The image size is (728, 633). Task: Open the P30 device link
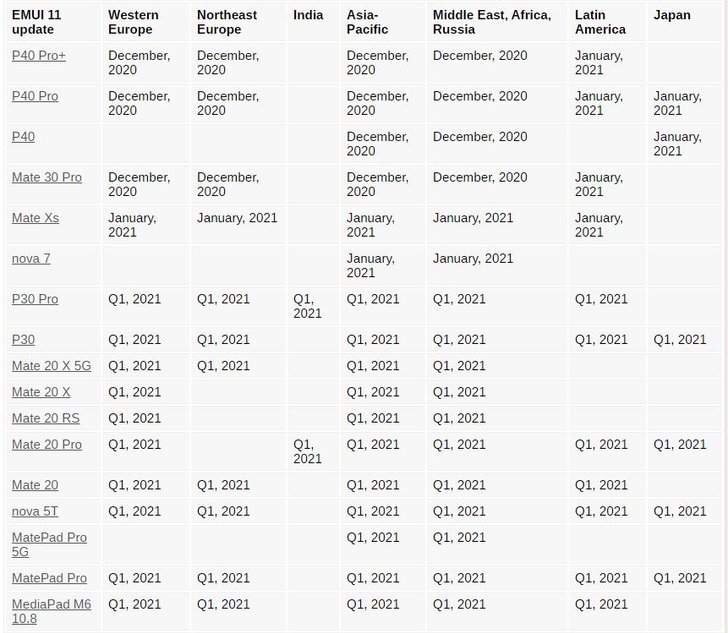23,339
